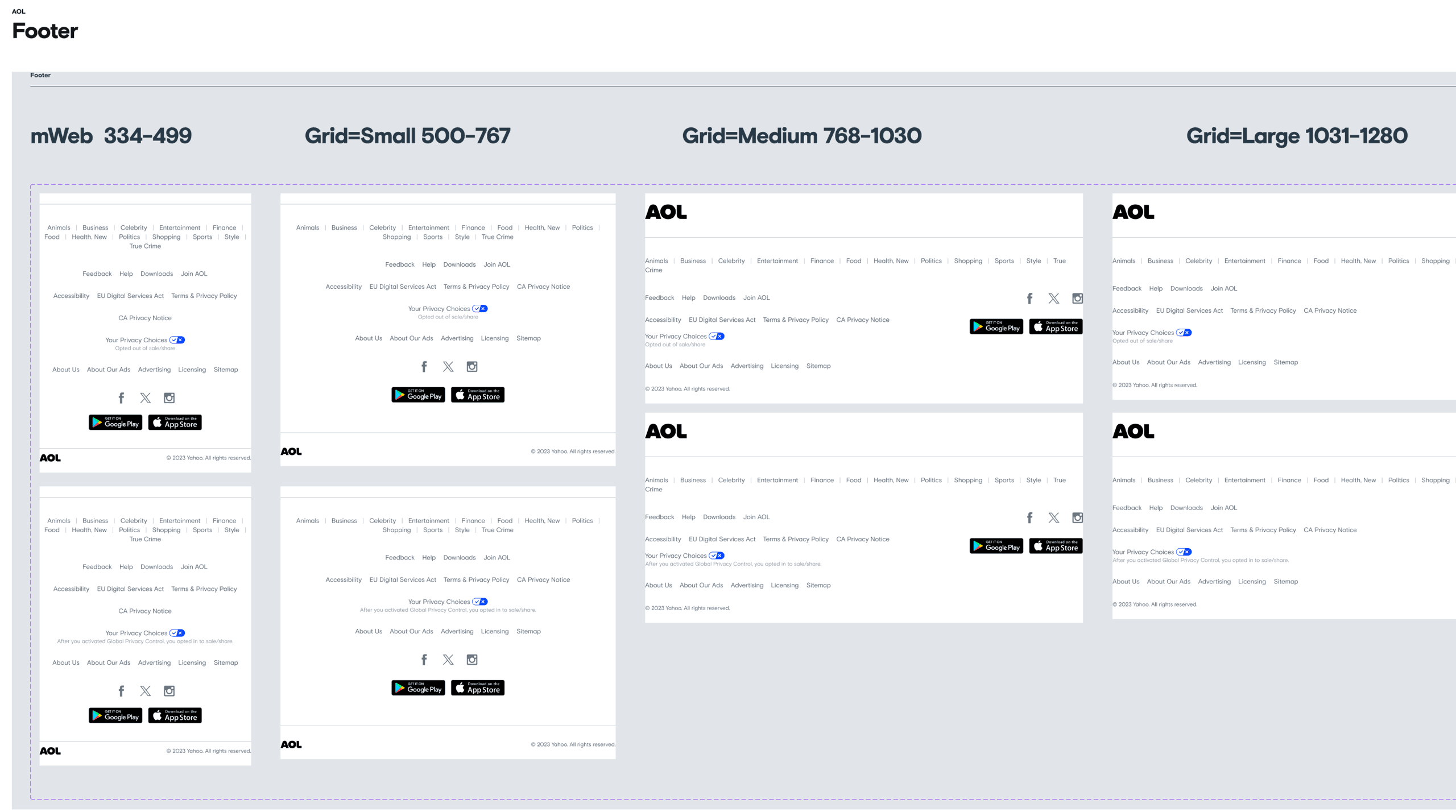This screenshot has height=812, width=1456.
Task: Open True Crime link in mWeb opted-out footer
Action: click(145, 246)
